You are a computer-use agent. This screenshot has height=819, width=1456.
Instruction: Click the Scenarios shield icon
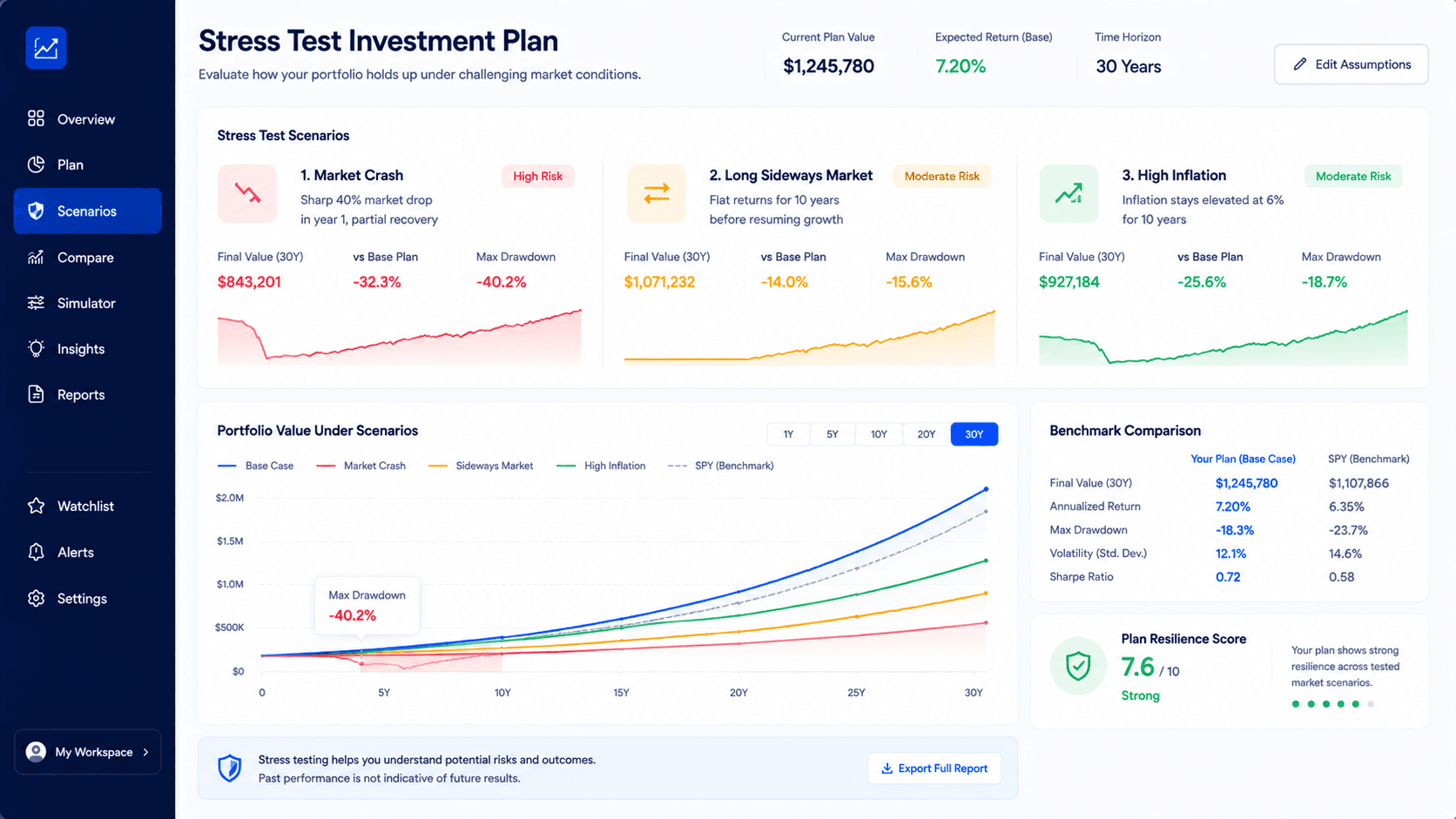(36, 211)
